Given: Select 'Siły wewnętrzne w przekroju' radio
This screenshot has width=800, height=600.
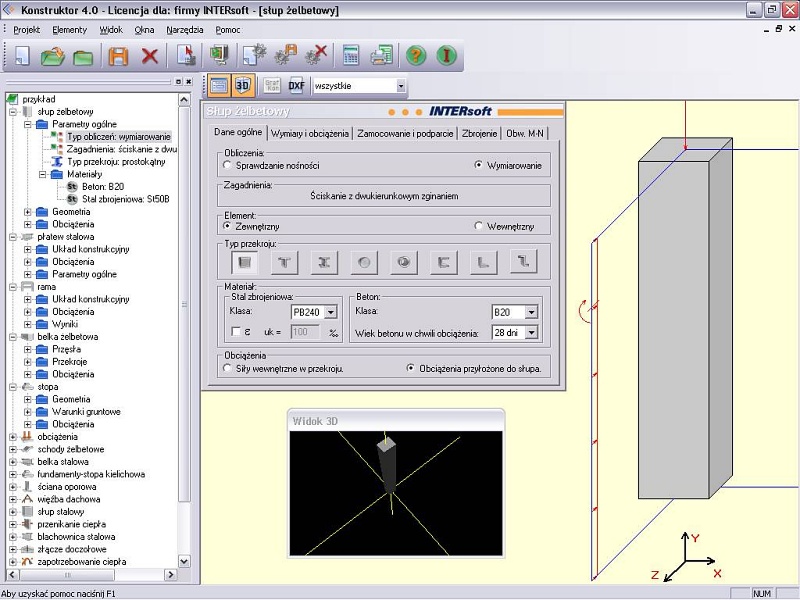Looking at the screenshot, I should click(228, 368).
